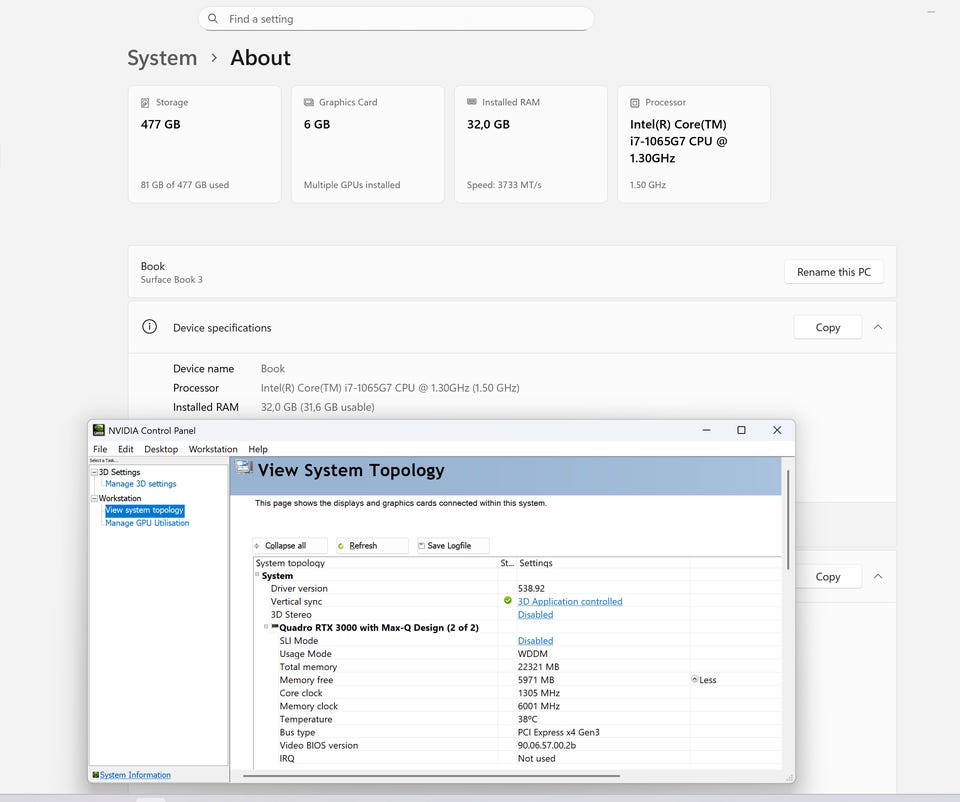
Task: Collapse the Quadro RTX 3000 node
Action: (x=266, y=627)
